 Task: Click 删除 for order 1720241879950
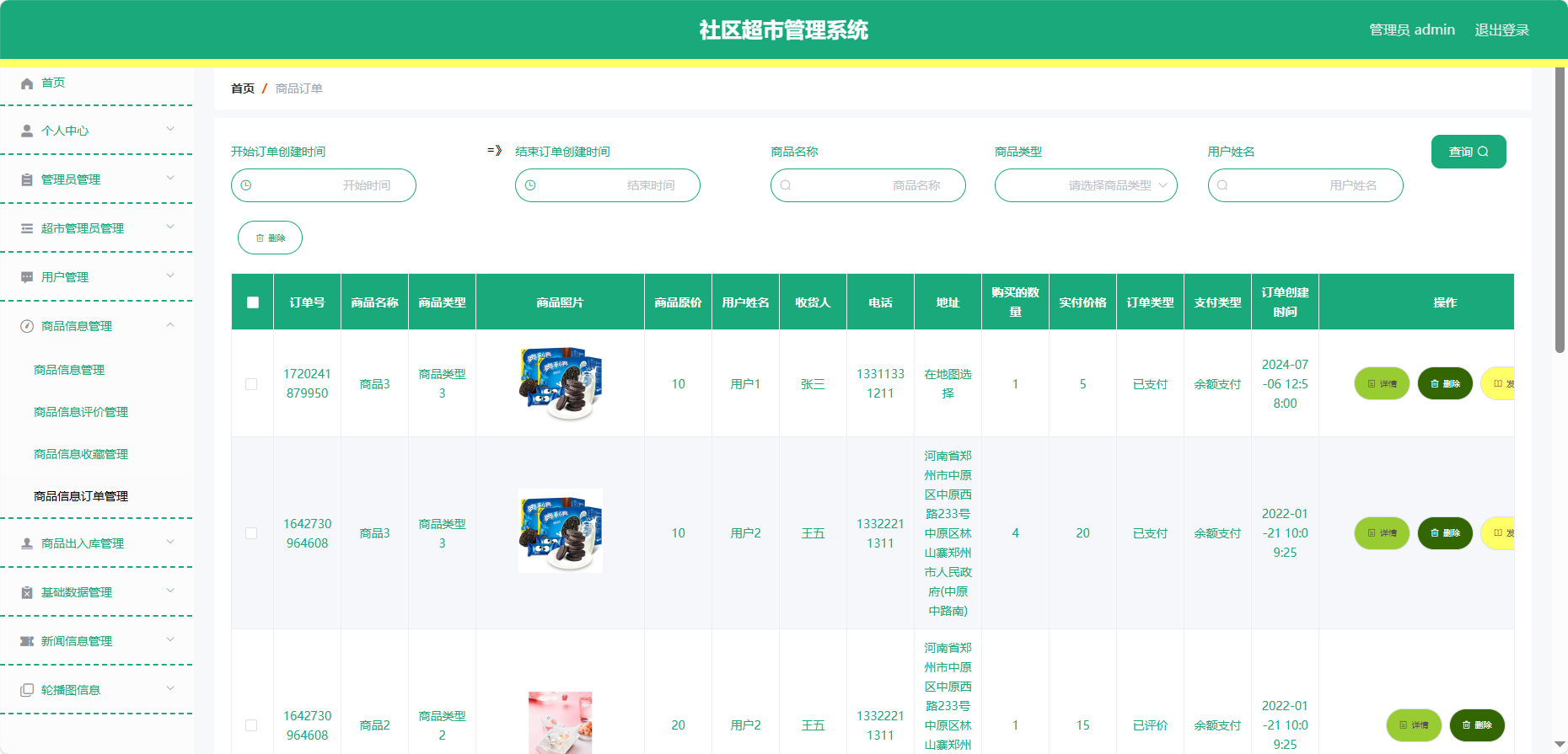tap(1445, 383)
